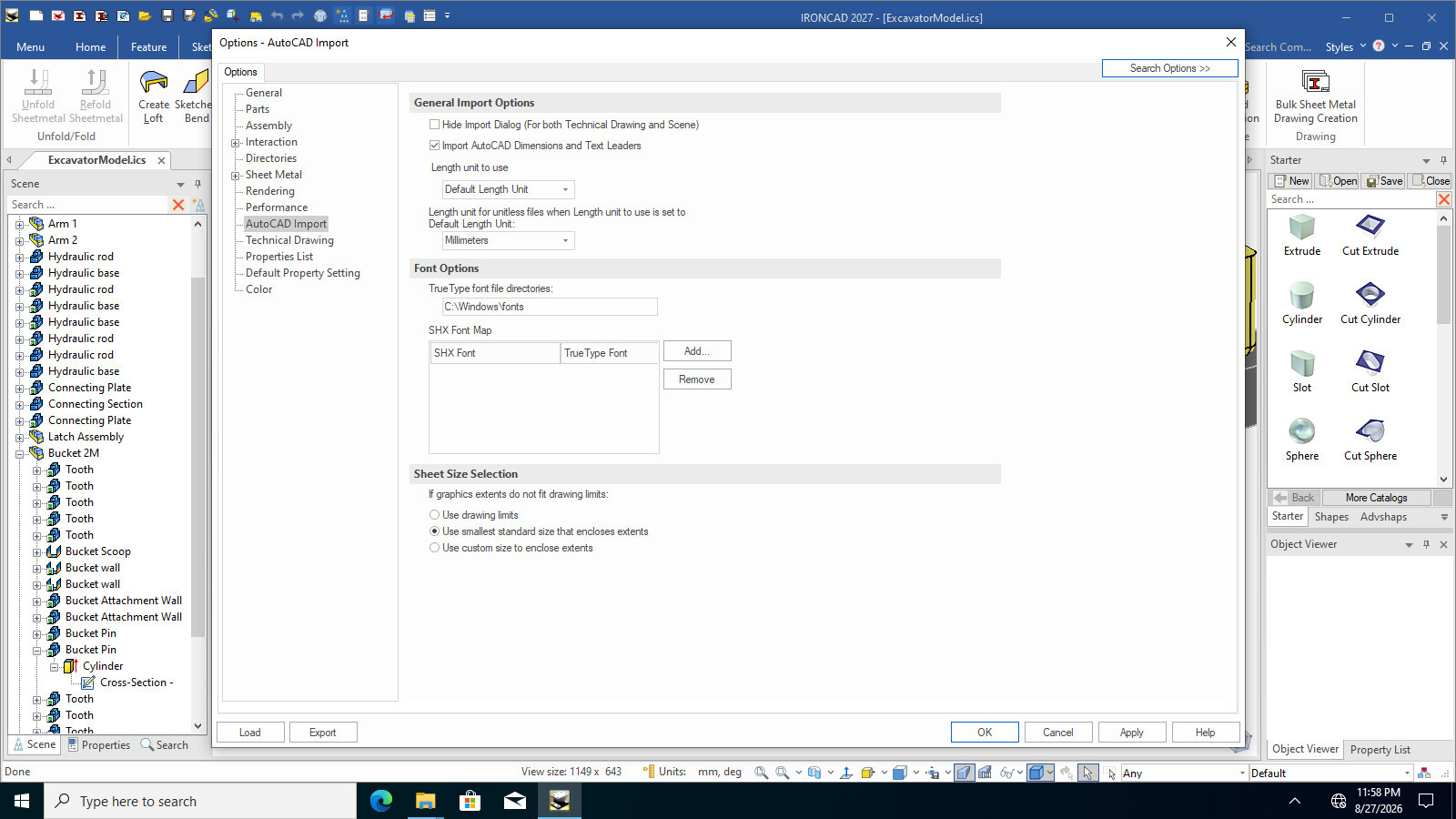Choose the Cut Sphere catalog icon
Image resolution: width=1456 pixels, height=819 pixels.
point(1370,431)
